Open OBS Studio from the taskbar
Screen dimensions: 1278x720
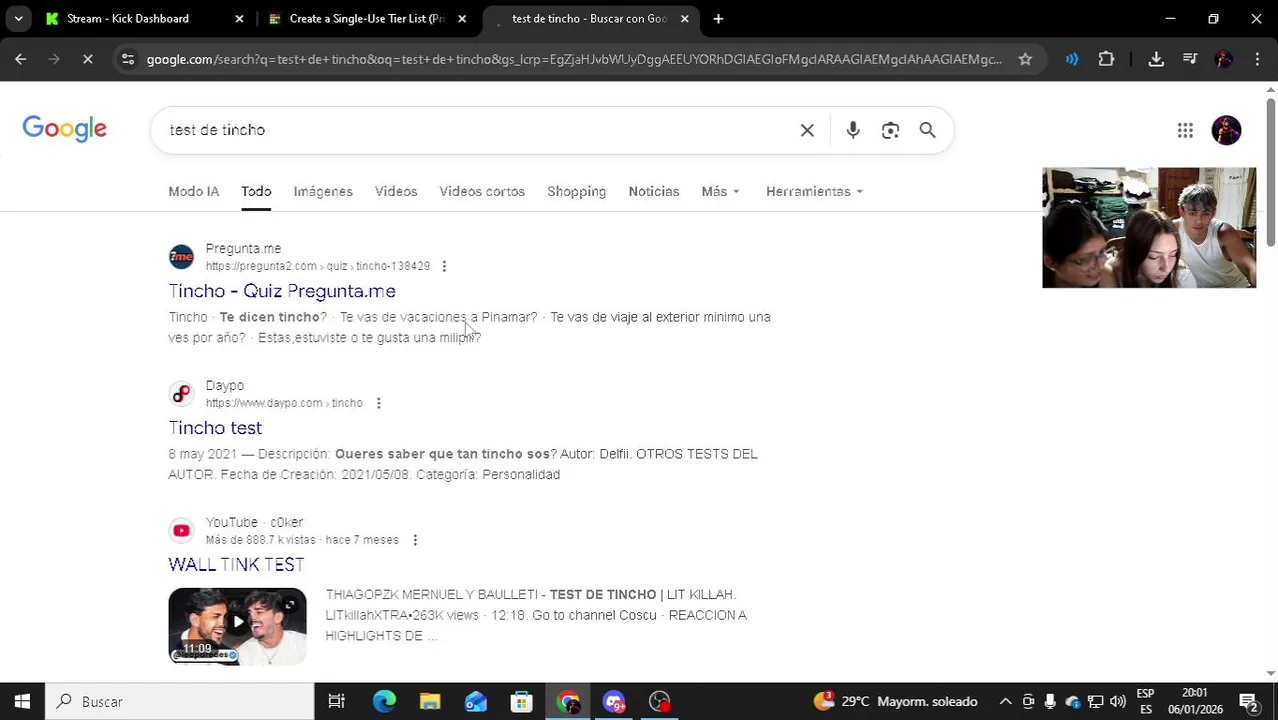click(x=660, y=701)
